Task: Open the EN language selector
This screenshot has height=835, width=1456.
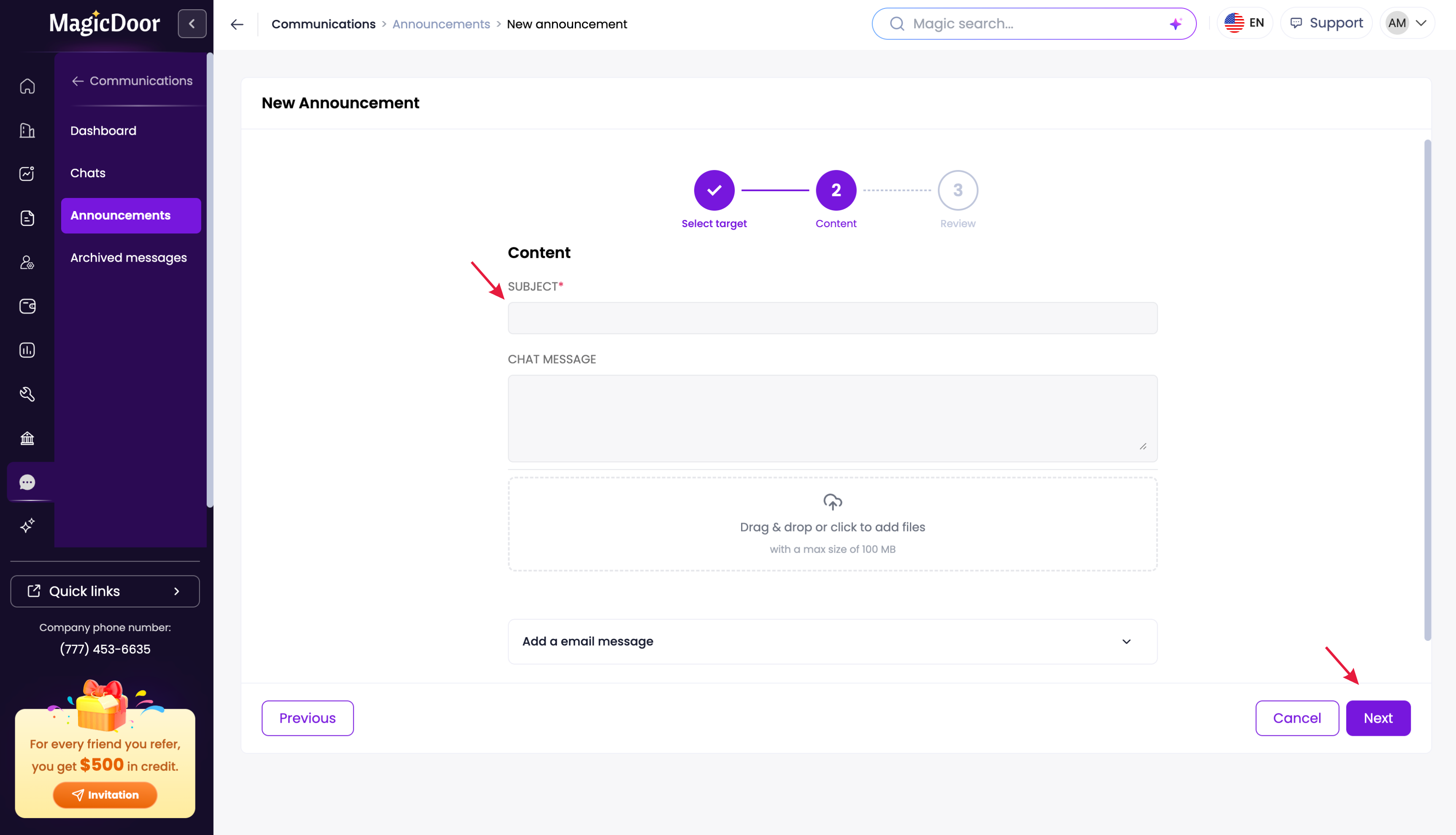Action: coord(1244,23)
